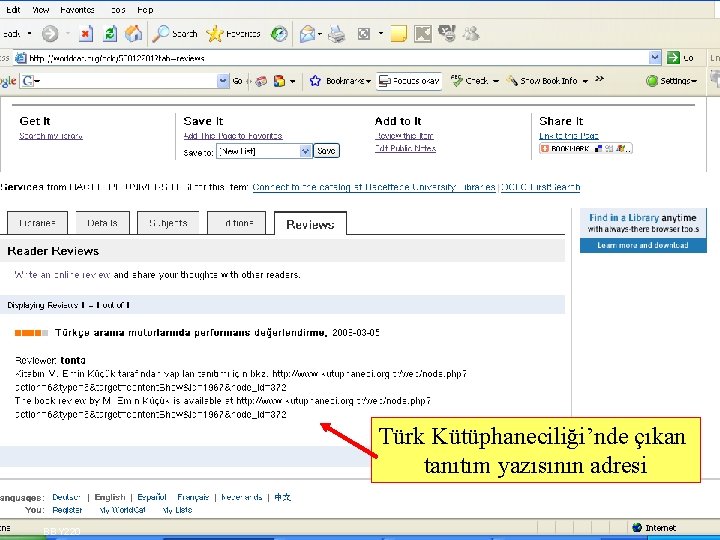Click Learn more and download banner button

point(643,245)
